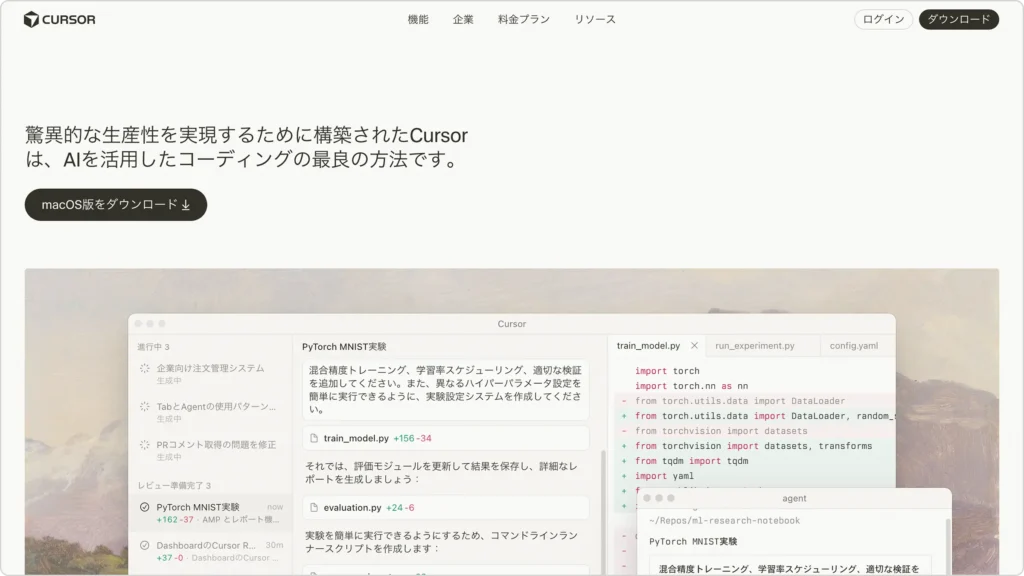Click the agent window title bar
Image resolution: width=1024 pixels, height=576 pixels.
pyautogui.click(x=795, y=498)
